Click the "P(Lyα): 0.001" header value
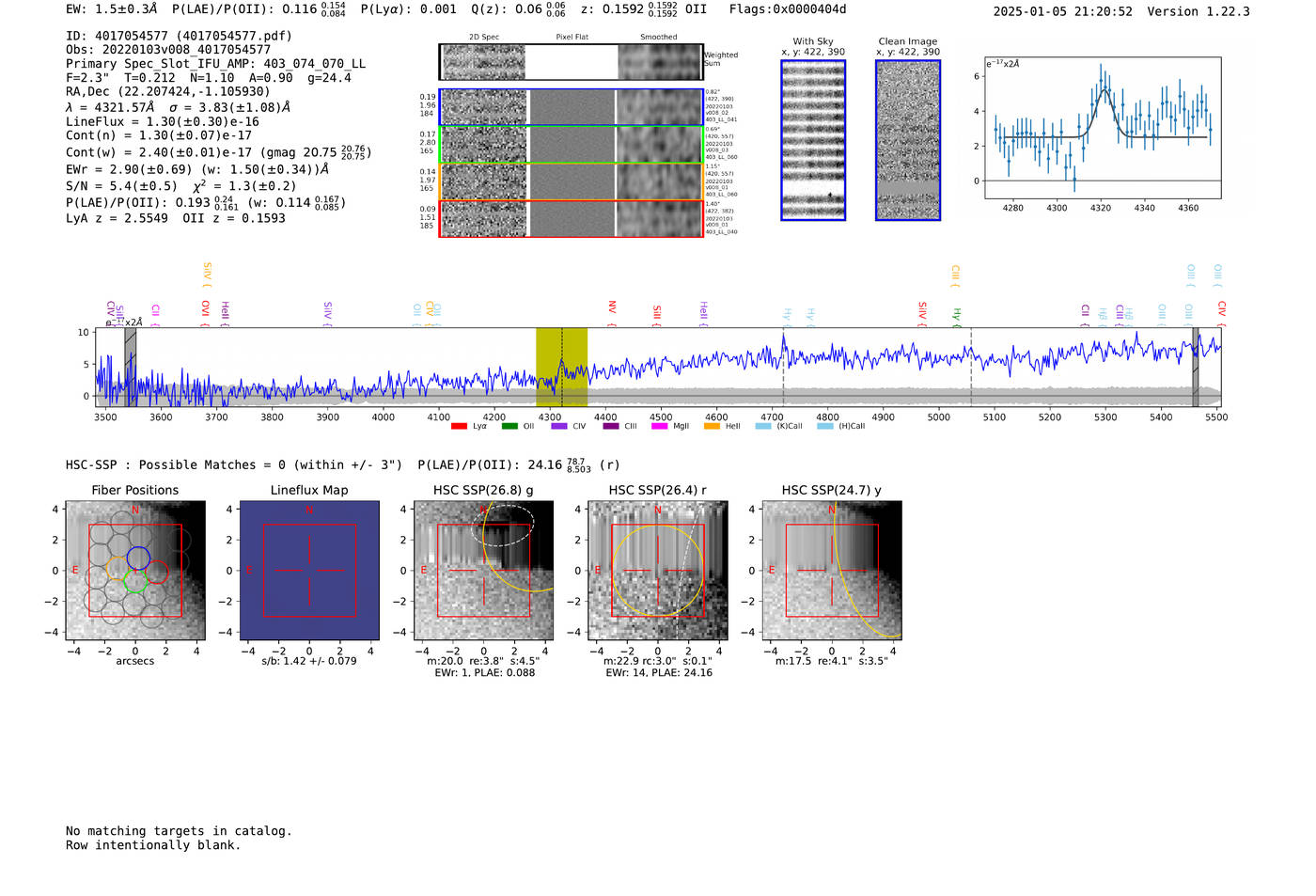The image size is (1316, 896). click(408, 9)
